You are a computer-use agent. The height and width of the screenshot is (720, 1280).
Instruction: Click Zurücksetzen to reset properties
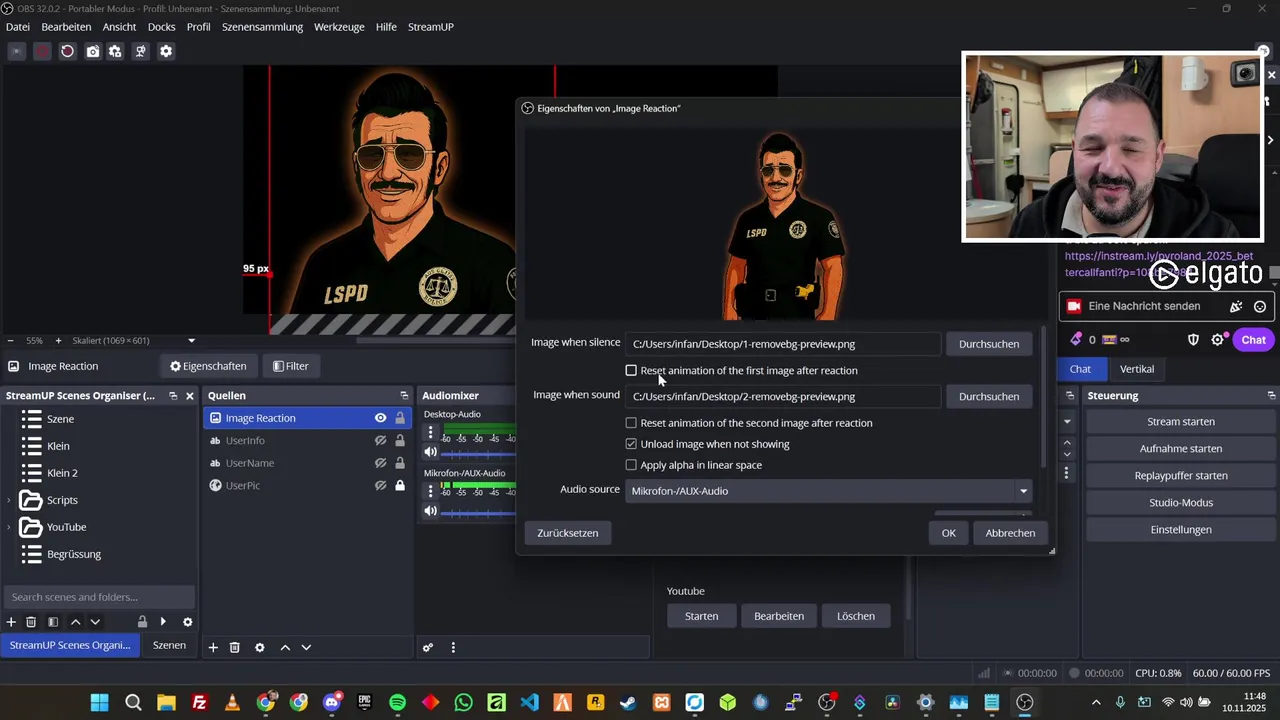click(567, 533)
